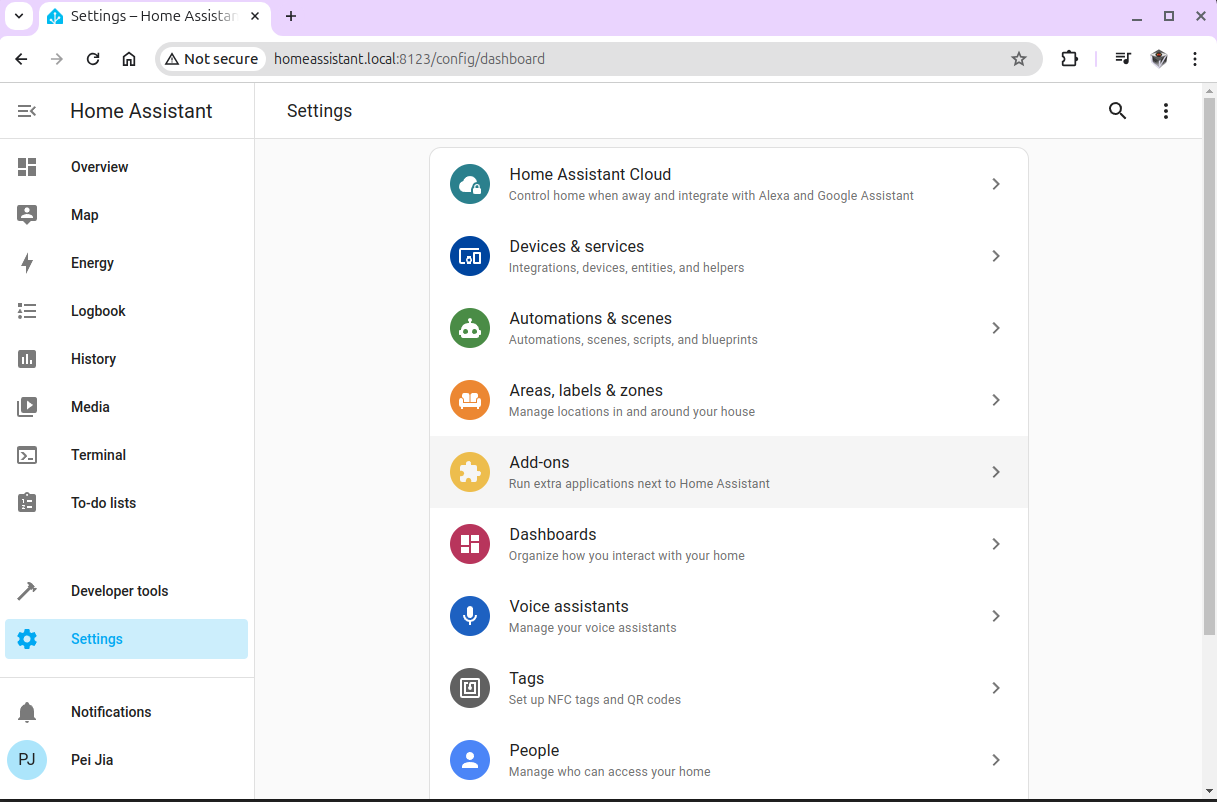Open Home Assistant Cloud settings
This screenshot has width=1217, height=802.
pos(729,184)
